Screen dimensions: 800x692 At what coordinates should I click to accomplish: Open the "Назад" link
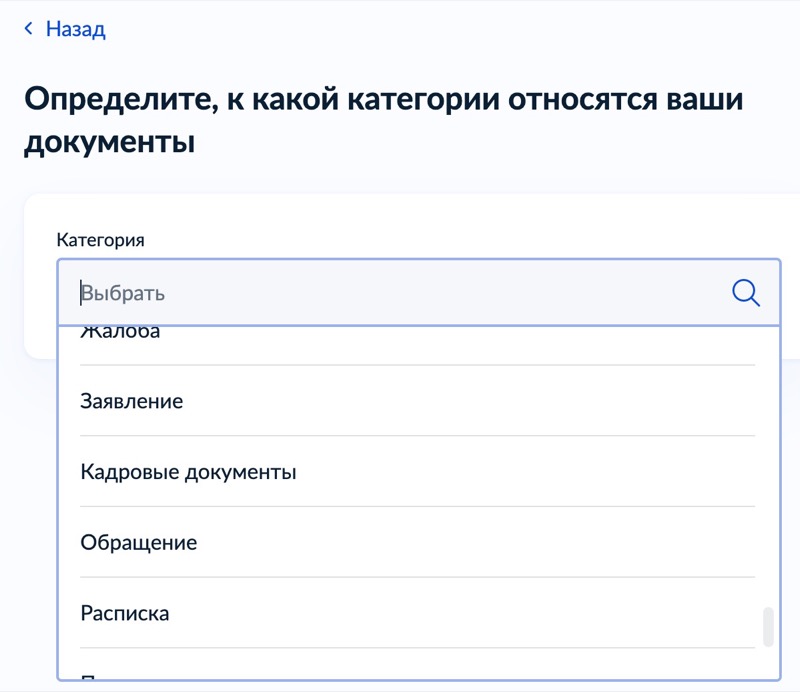coord(73,29)
